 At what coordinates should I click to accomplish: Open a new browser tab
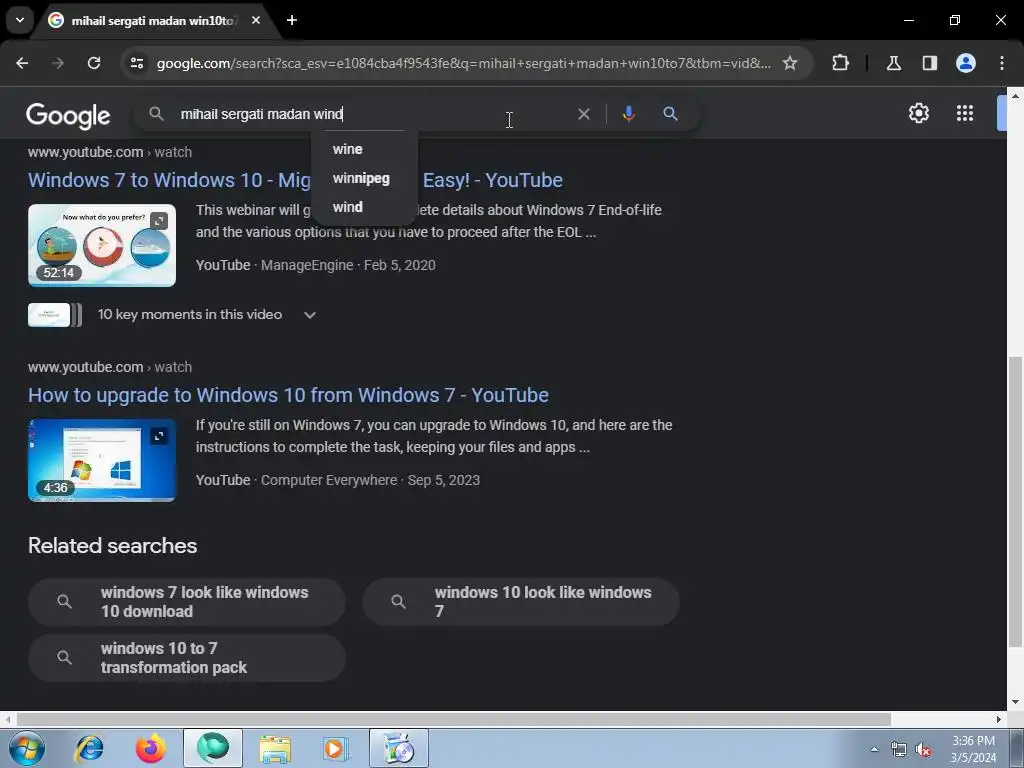point(292,20)
